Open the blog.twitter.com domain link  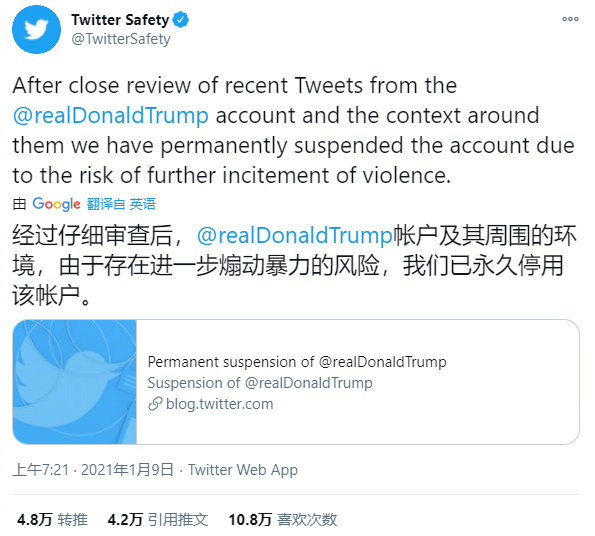coord(219,404)
